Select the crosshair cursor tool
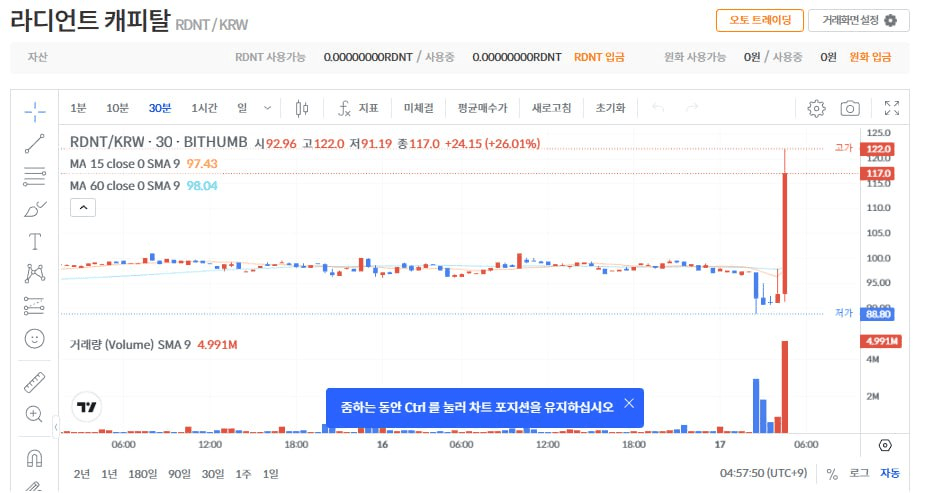Viewport: 939px width, 493px height. tap(35, 111)
